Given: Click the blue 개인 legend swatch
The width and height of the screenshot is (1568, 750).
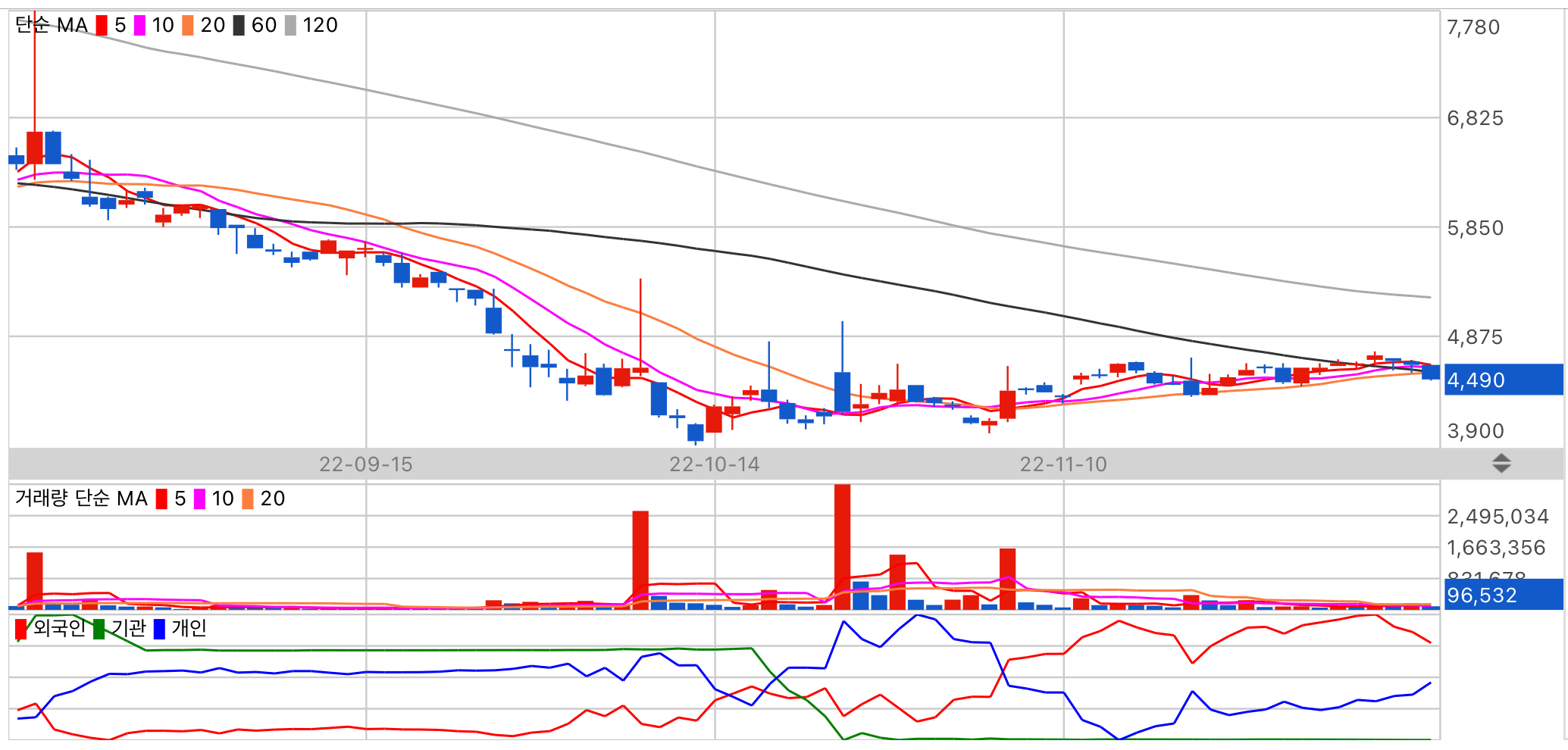Looking at the screenshot, I should (x=159, y=630).
